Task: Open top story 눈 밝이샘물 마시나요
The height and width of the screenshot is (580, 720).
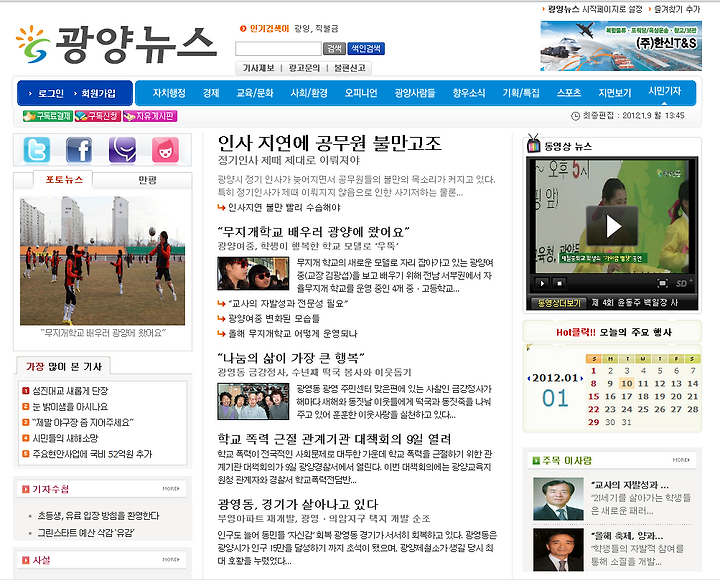Action: tap(70, 407)
